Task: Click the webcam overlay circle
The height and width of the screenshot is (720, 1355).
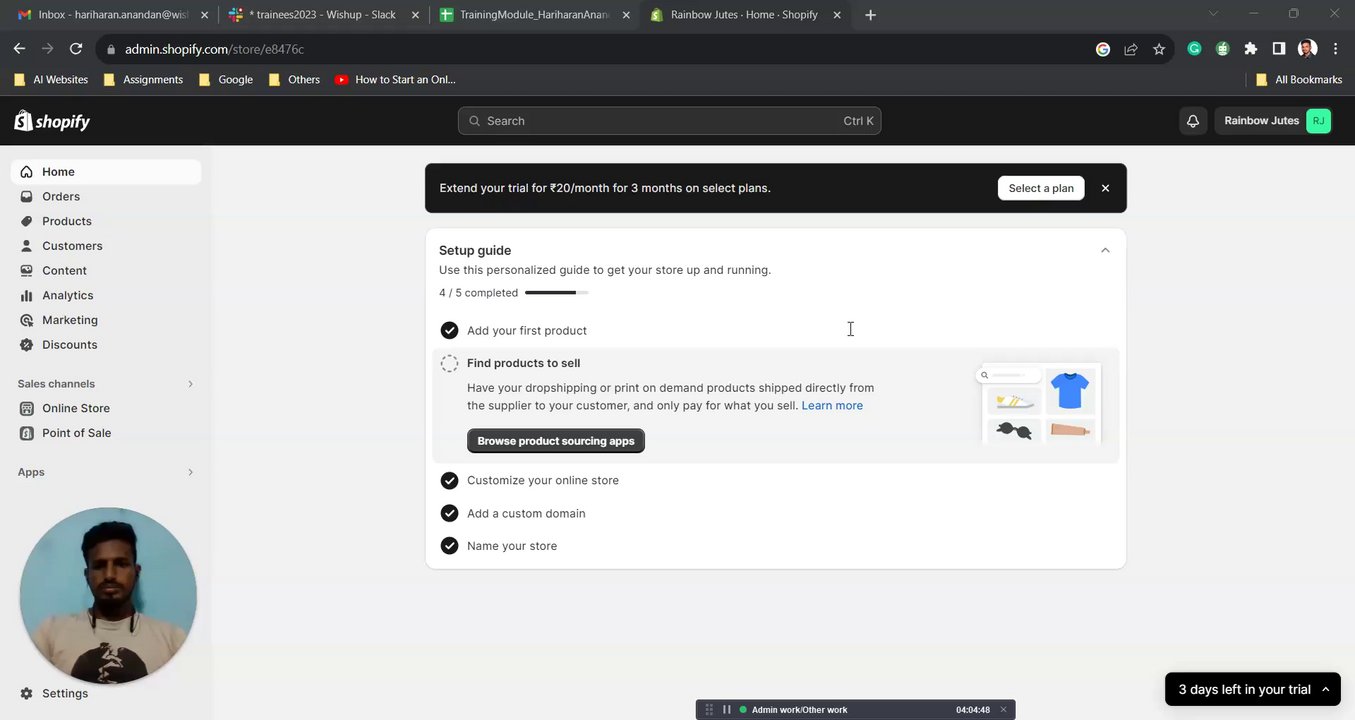Action: tap(108, 596)
